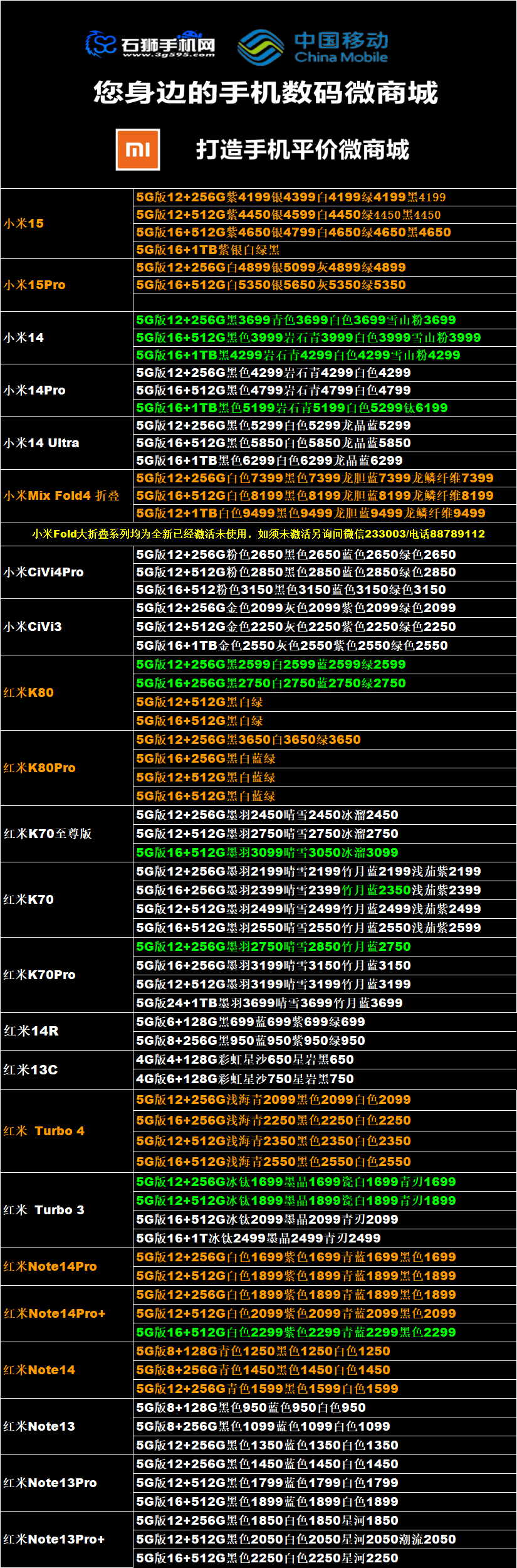Select the row '5G版16+512粉色3150黑色3150蓝色3150绿色3150'
Image resolution: width=517 pixels, height=1568 pixels.
325,590
